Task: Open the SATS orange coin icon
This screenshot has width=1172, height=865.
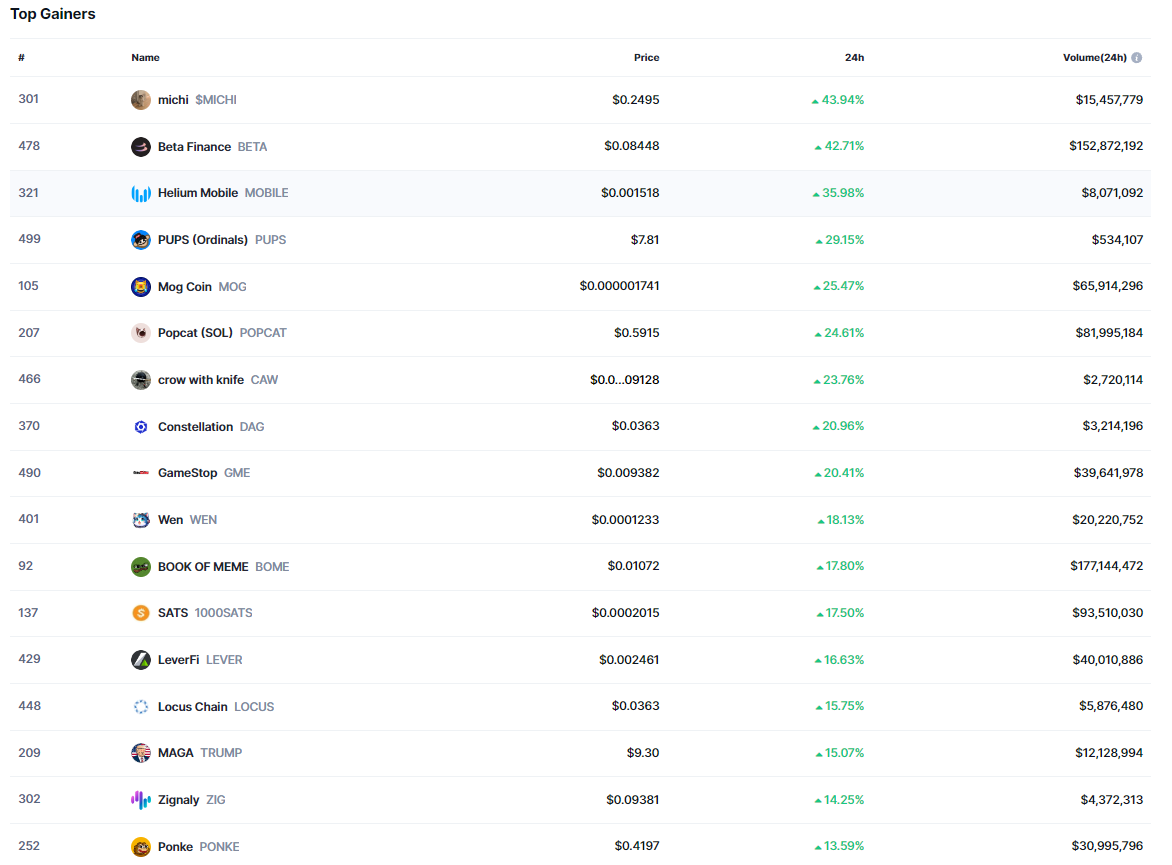Action: point(141,613)
